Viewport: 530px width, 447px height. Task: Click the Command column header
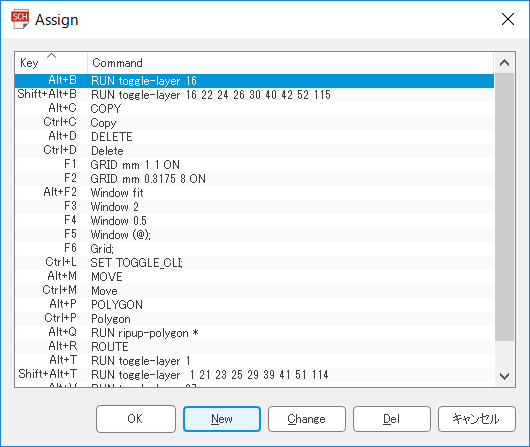(290, 63)
